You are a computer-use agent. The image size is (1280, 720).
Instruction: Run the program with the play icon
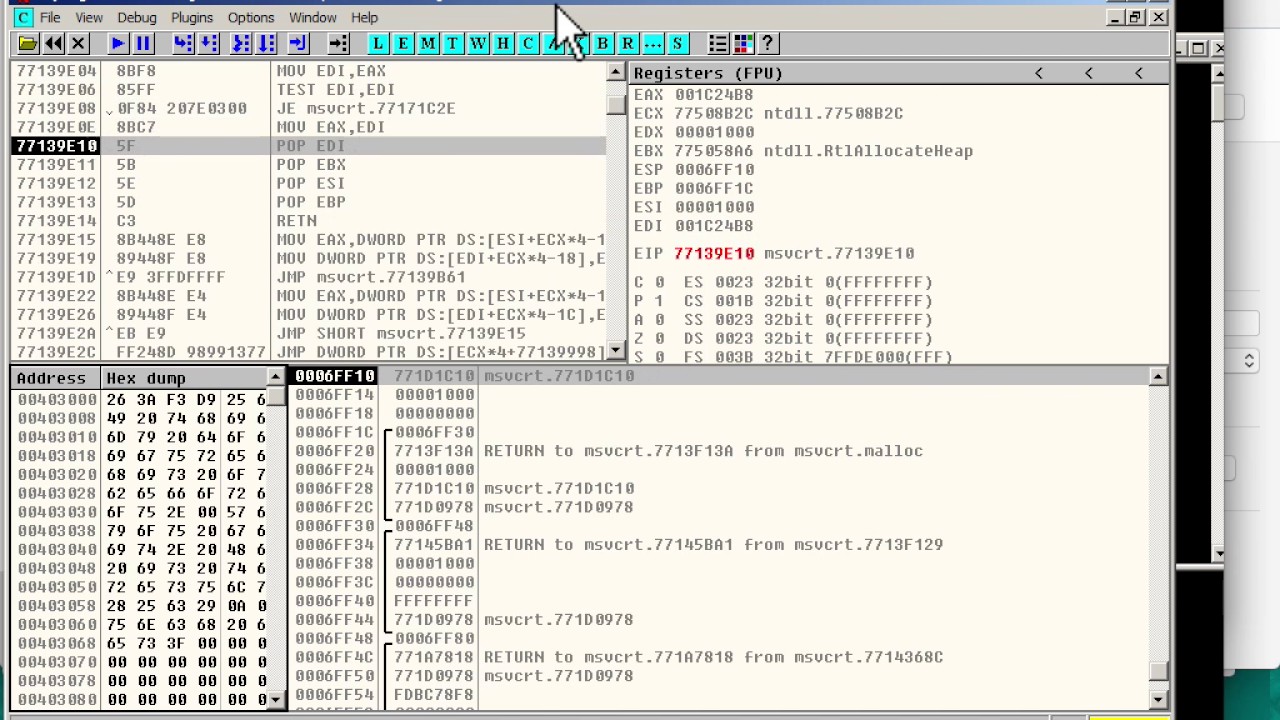[117, 44]
